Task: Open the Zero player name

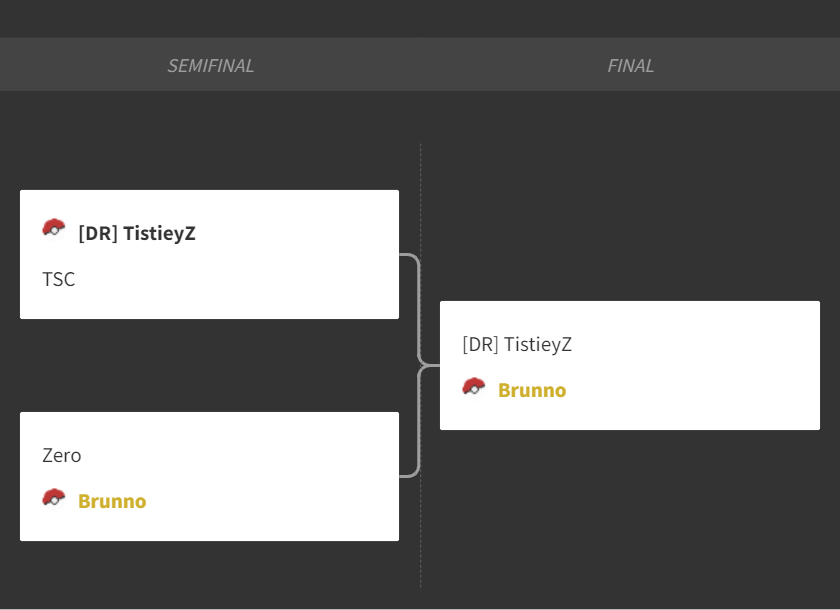Action: [x=62, y=456]
